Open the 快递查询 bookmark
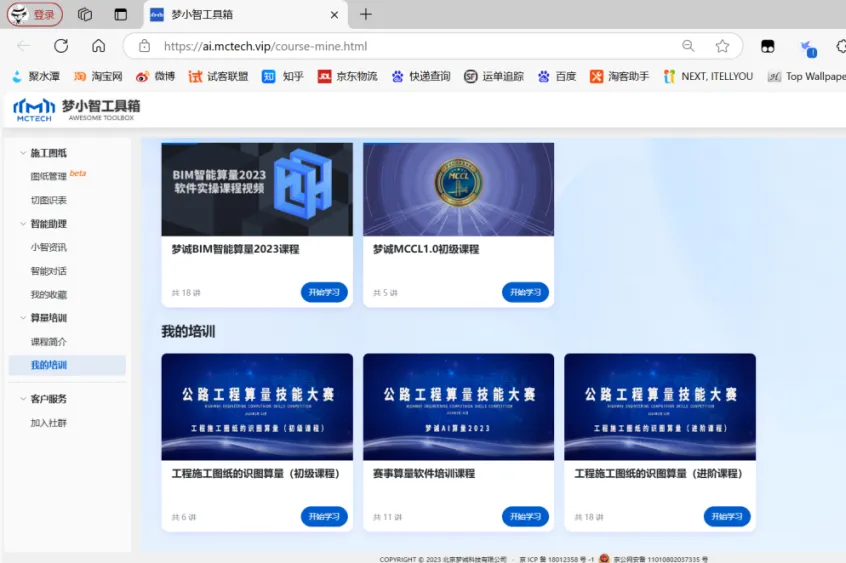The width and height of the screenshot is (846, 563). pos(421,77)
